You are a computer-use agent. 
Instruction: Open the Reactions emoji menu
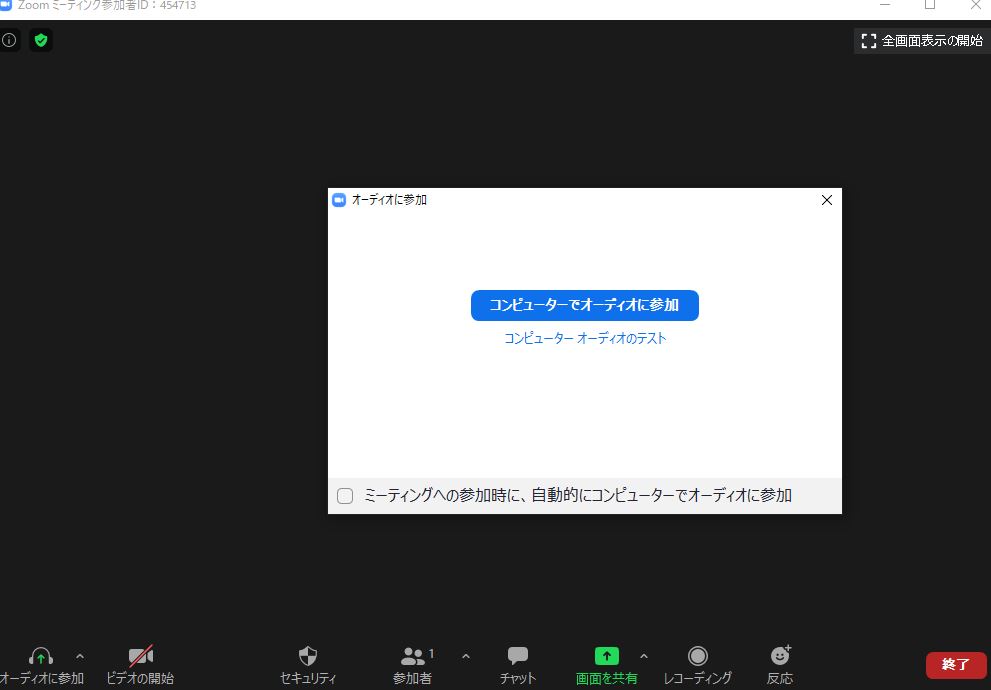point(780,657)
